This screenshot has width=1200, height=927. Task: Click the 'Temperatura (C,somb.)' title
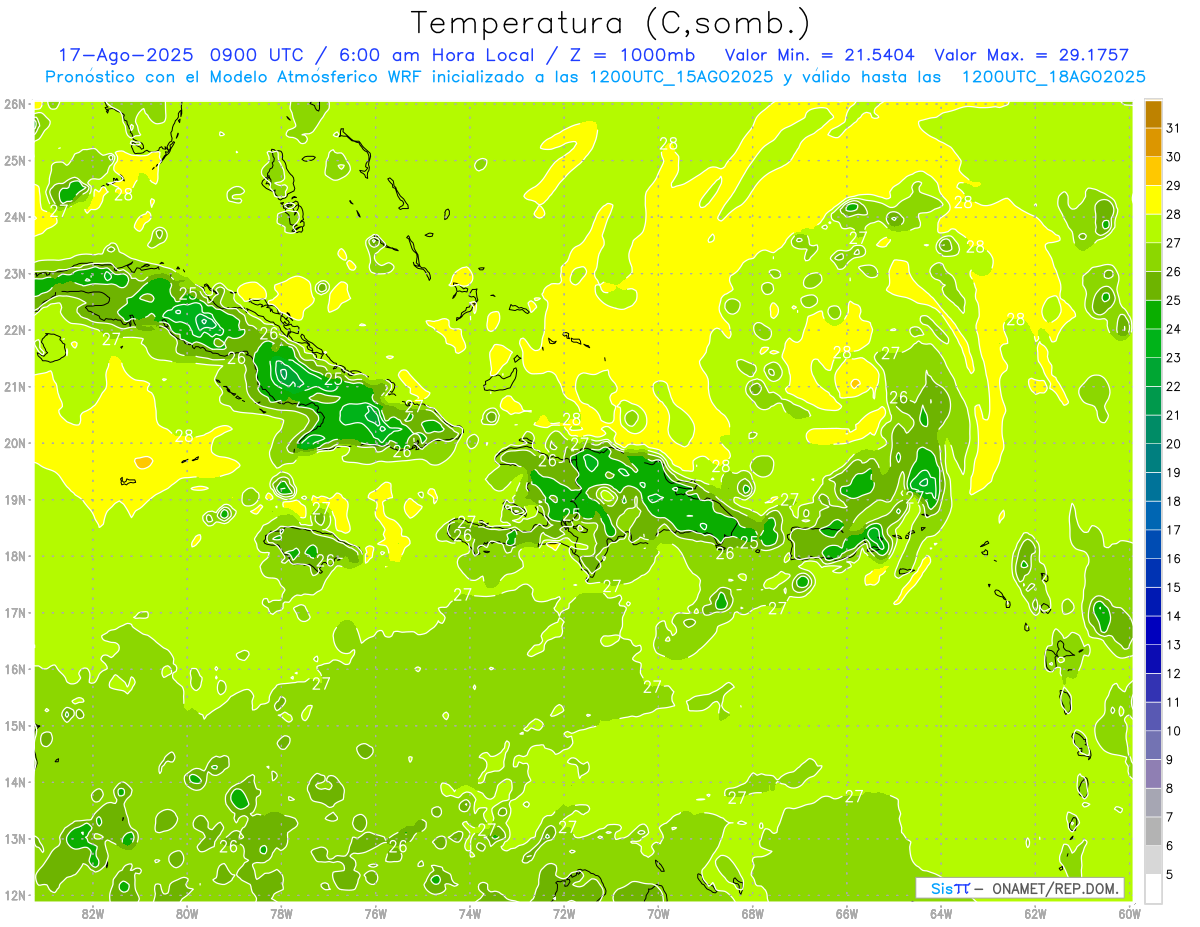pos(611,23)
